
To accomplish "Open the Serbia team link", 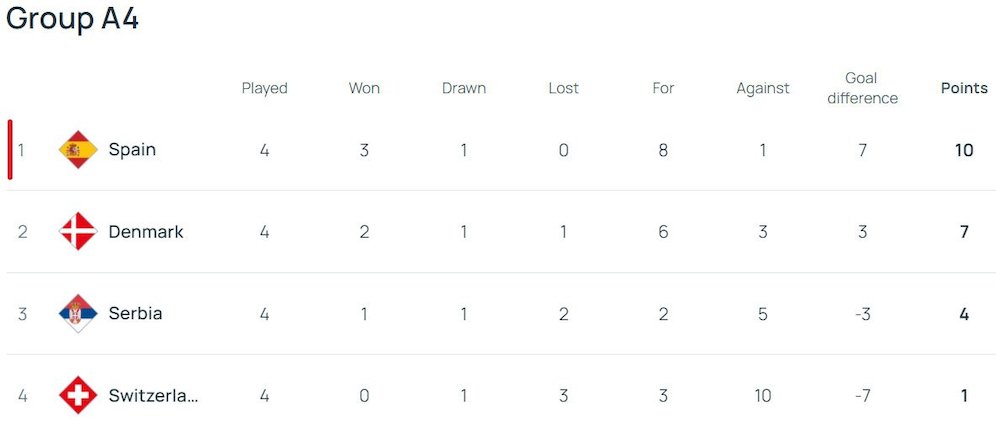I will [x=135, y=314].
